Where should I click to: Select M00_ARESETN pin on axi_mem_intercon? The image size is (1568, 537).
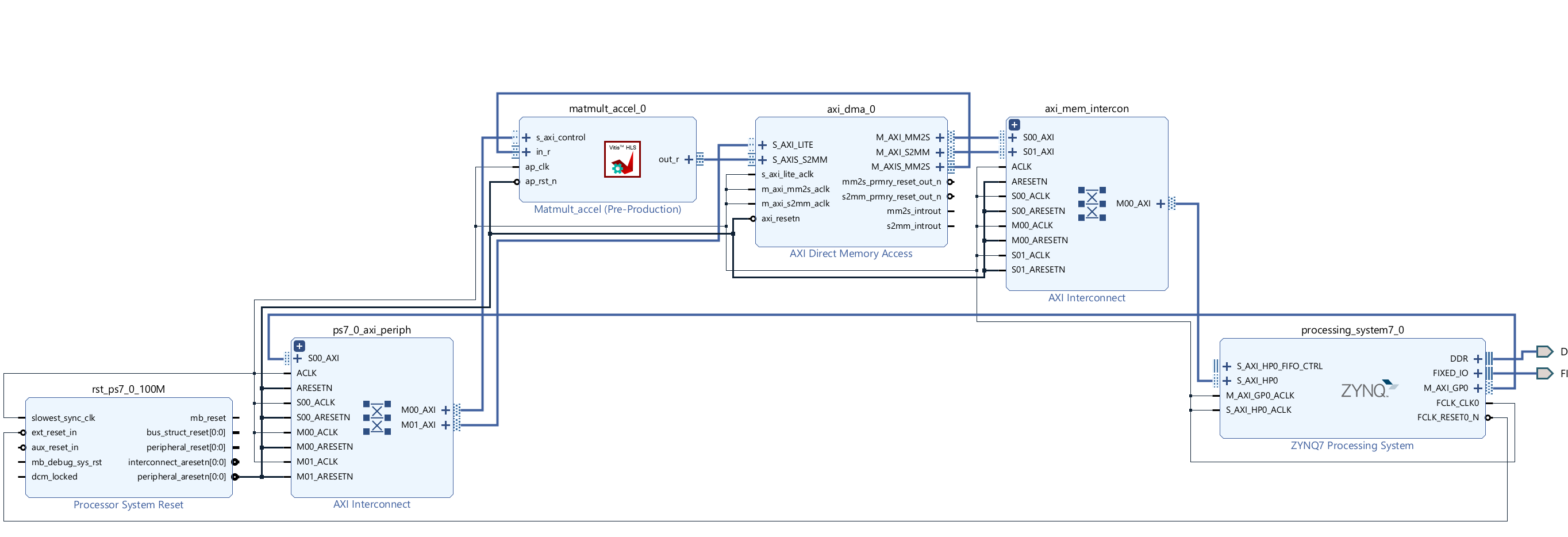(x=1039, y=240)
